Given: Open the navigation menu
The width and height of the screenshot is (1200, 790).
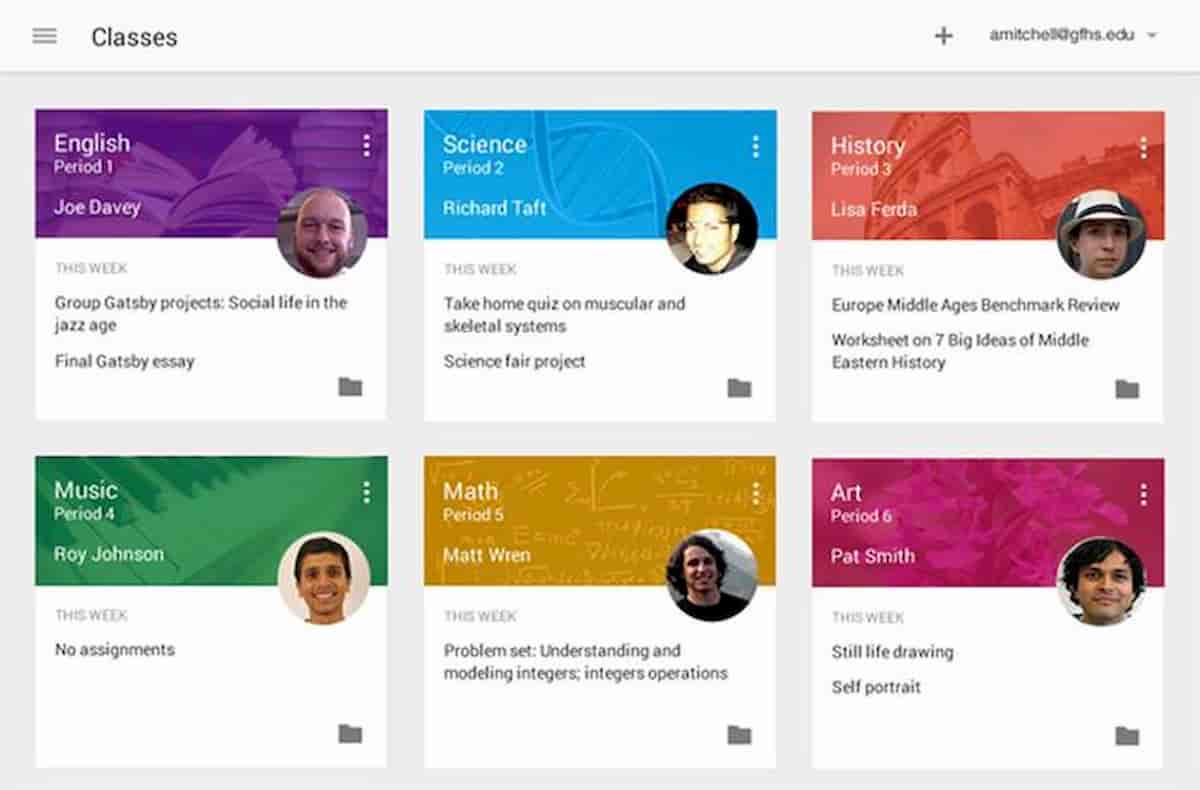Looking at the screenshot, I should [44, 36].
